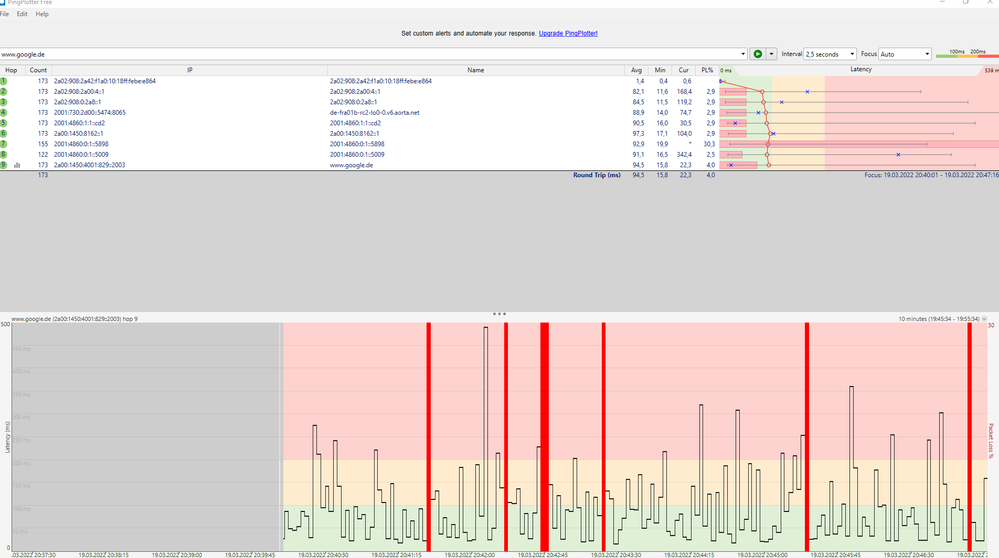Viewport: 999px width, 558px height.
Task: Click the red packet loss bar near 20:41:30
Action: point(429,437)
